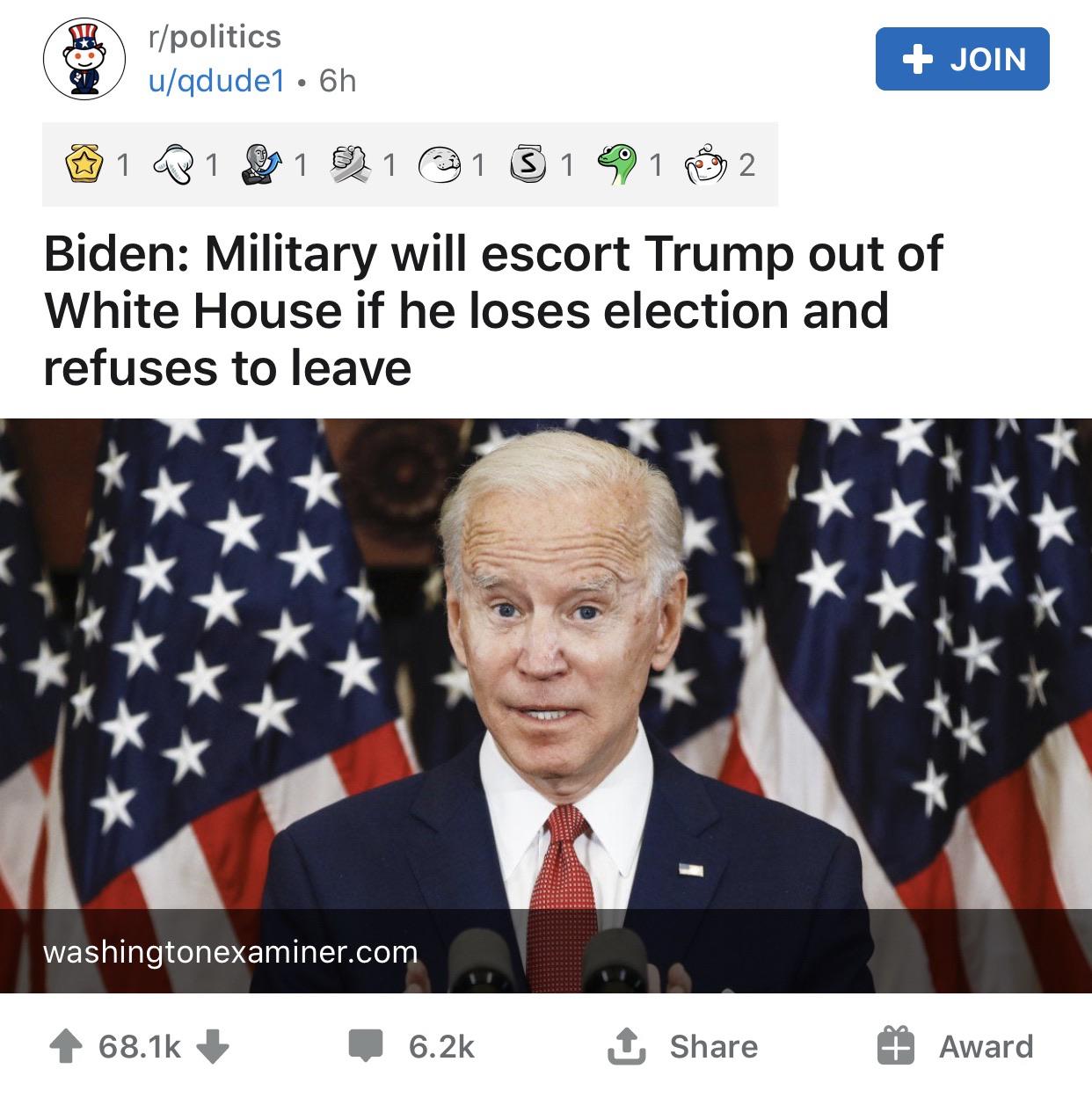1092x1098 pixels.
Task: Tap the 6.2k comments count
Action: pos(441,1047)
